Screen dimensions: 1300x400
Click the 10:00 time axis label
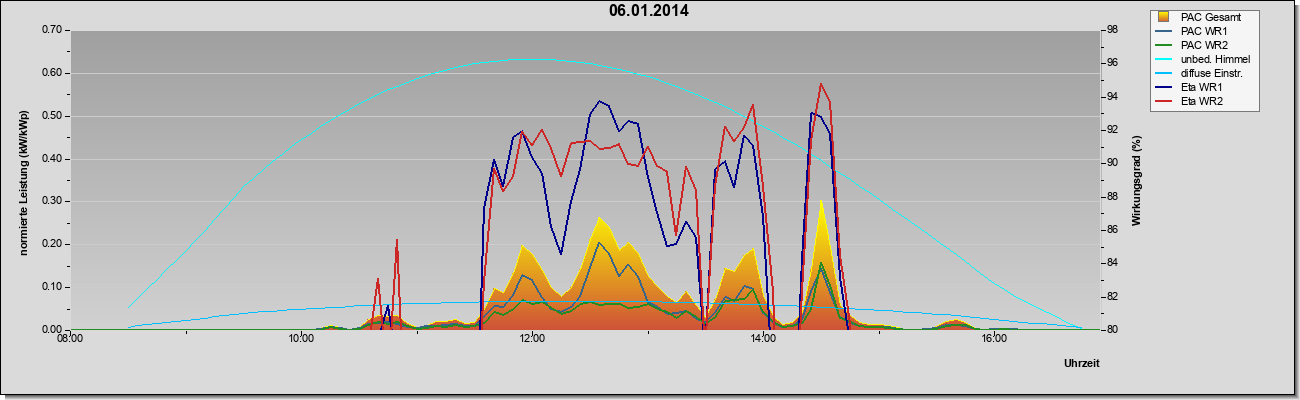point(301,339)
